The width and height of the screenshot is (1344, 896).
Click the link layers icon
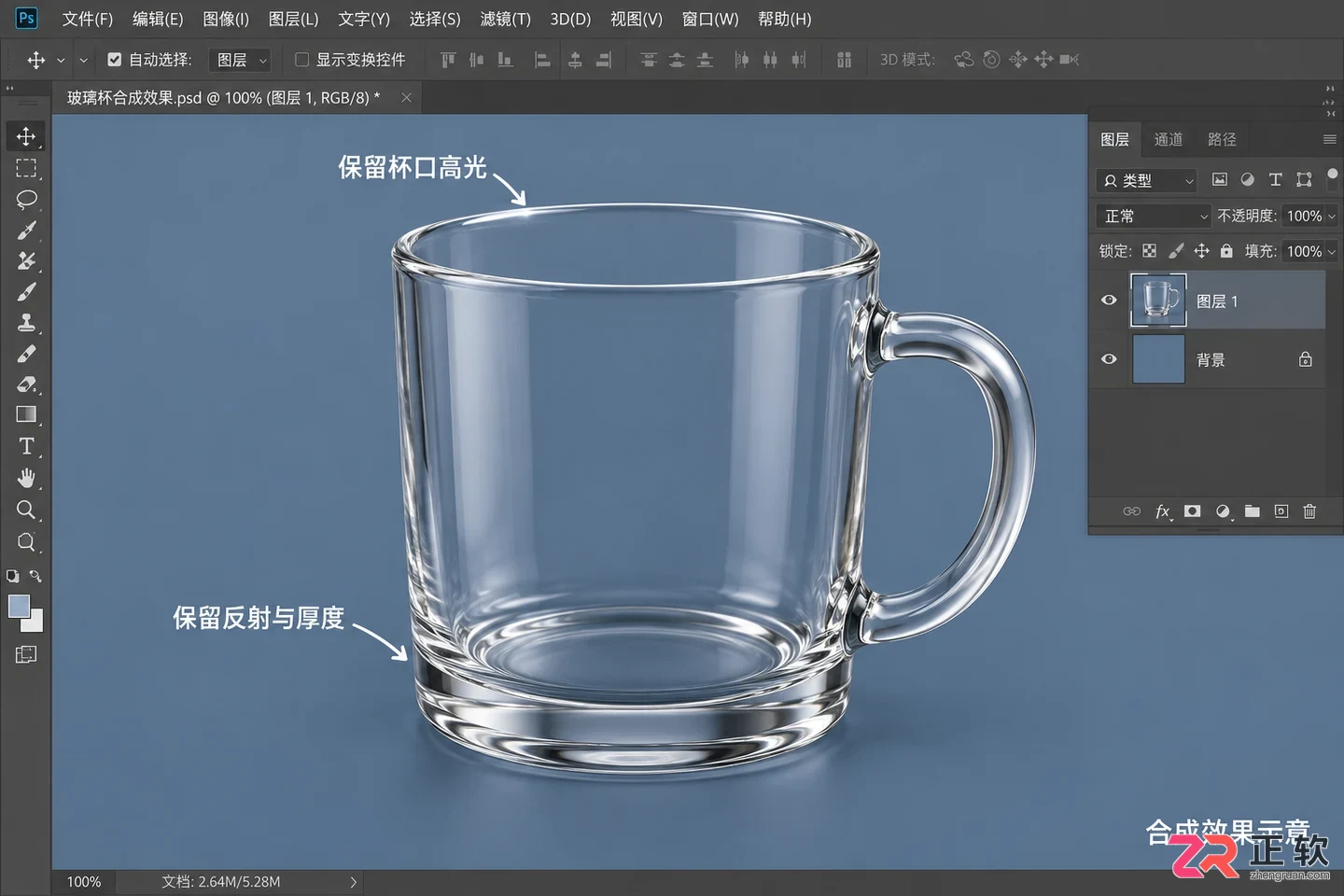click(1131, 511)
